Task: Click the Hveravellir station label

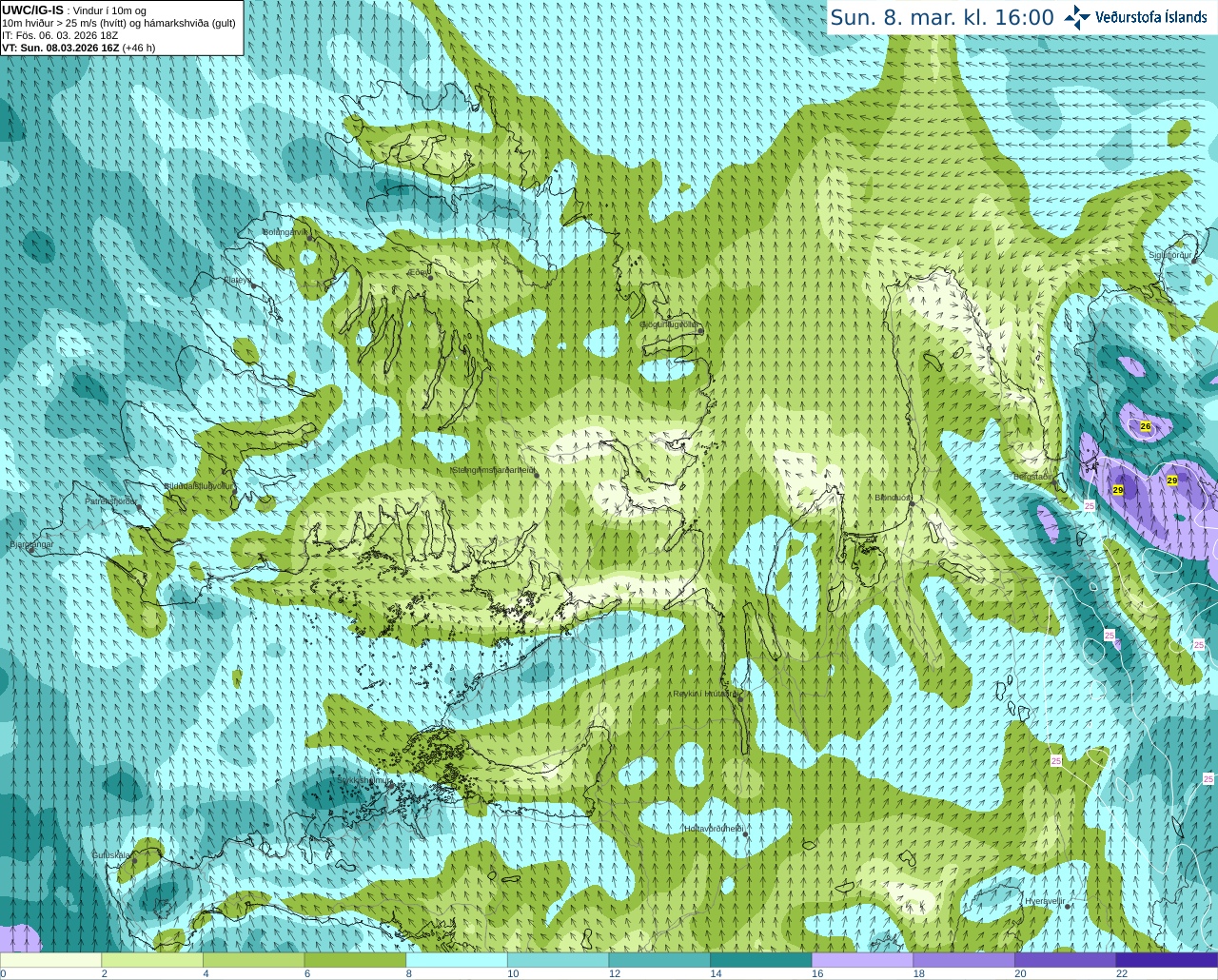Action: (x=1045, y=900)
